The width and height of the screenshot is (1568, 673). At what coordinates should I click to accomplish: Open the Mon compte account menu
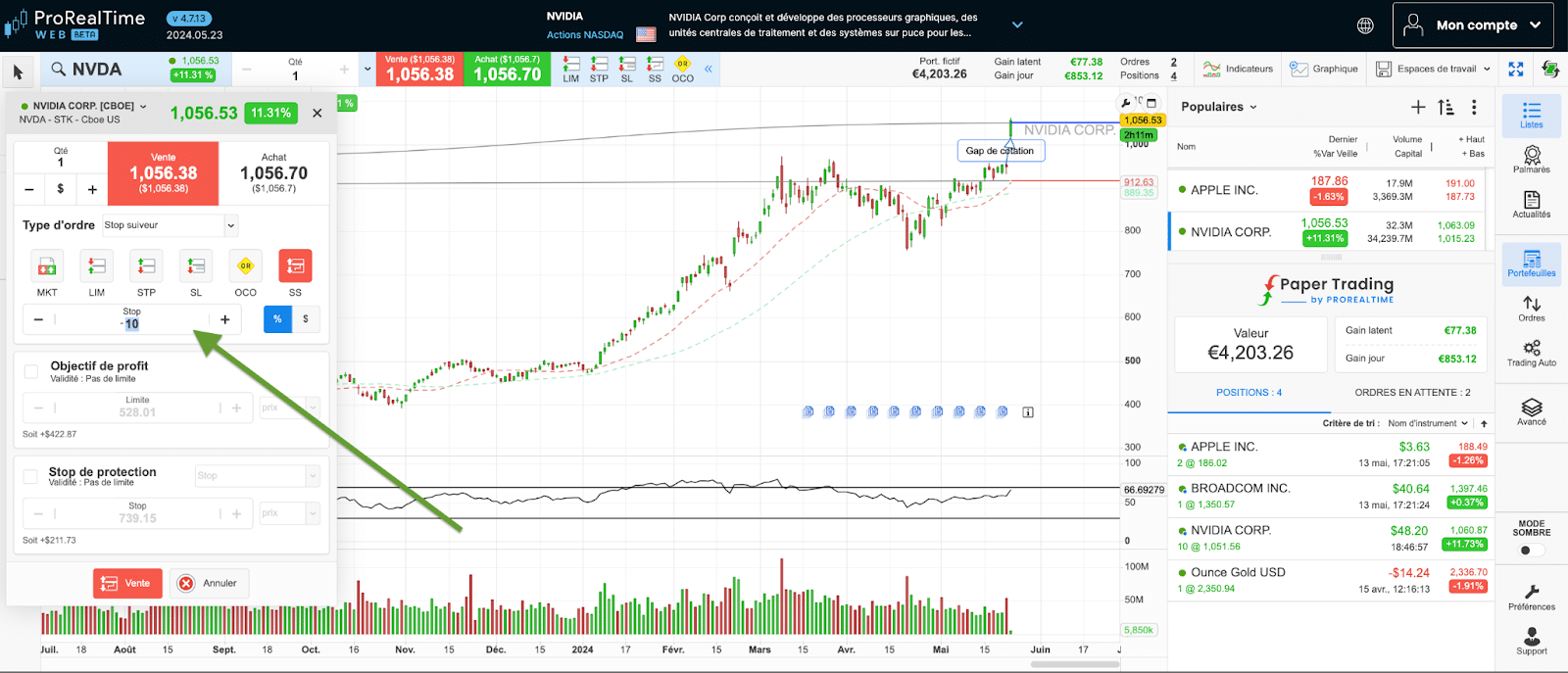1473,25
